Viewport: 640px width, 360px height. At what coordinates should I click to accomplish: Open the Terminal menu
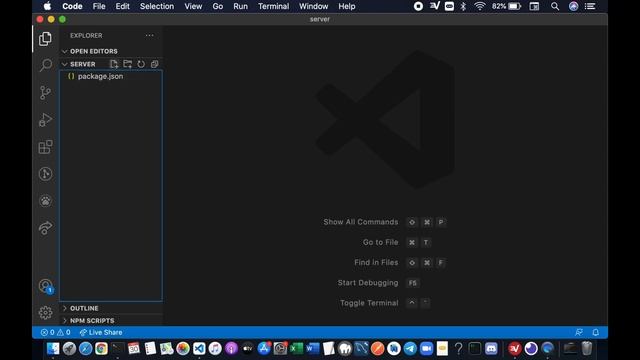pos(273,6)
